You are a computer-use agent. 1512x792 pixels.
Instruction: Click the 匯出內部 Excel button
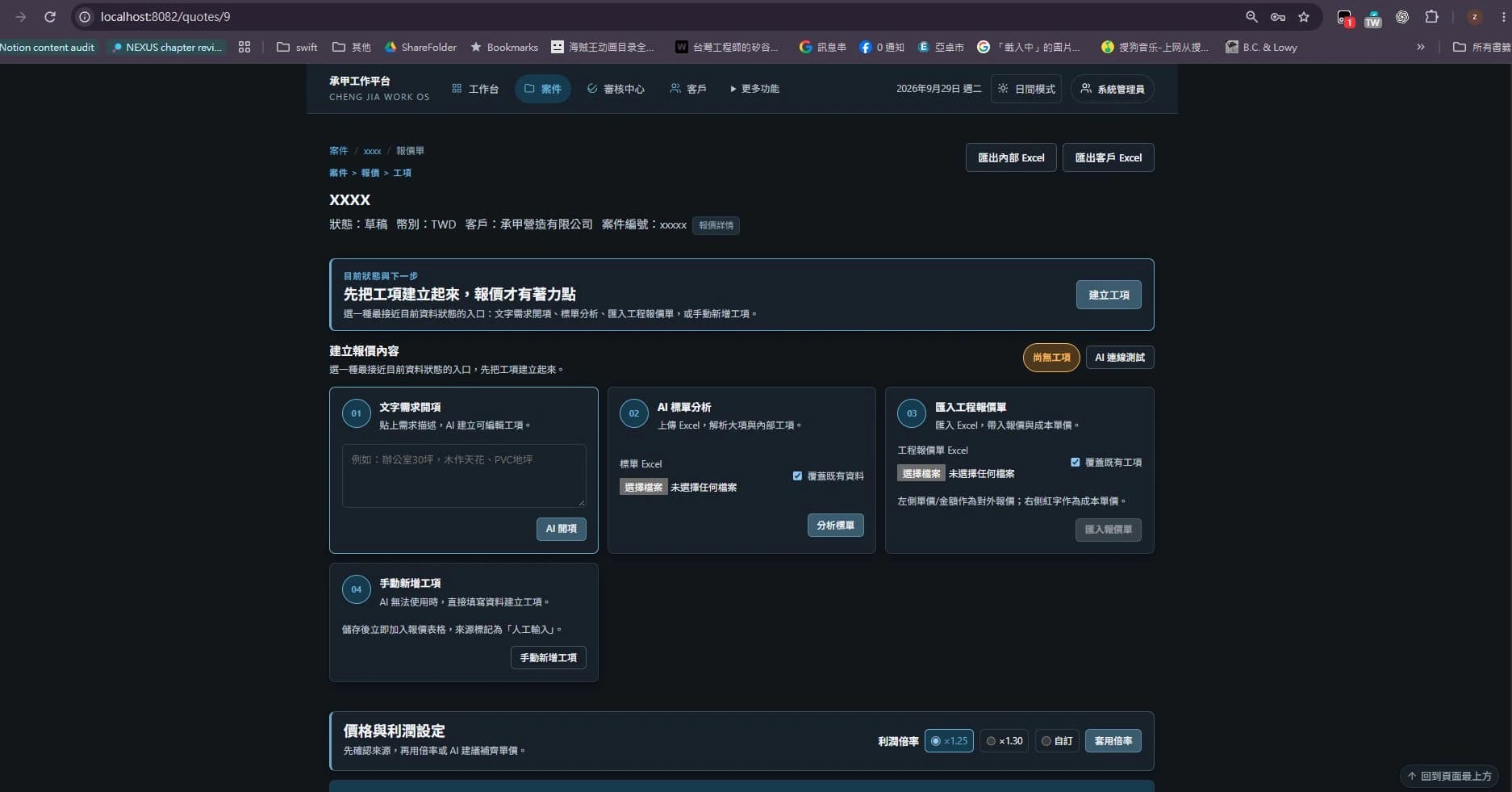1011,157
